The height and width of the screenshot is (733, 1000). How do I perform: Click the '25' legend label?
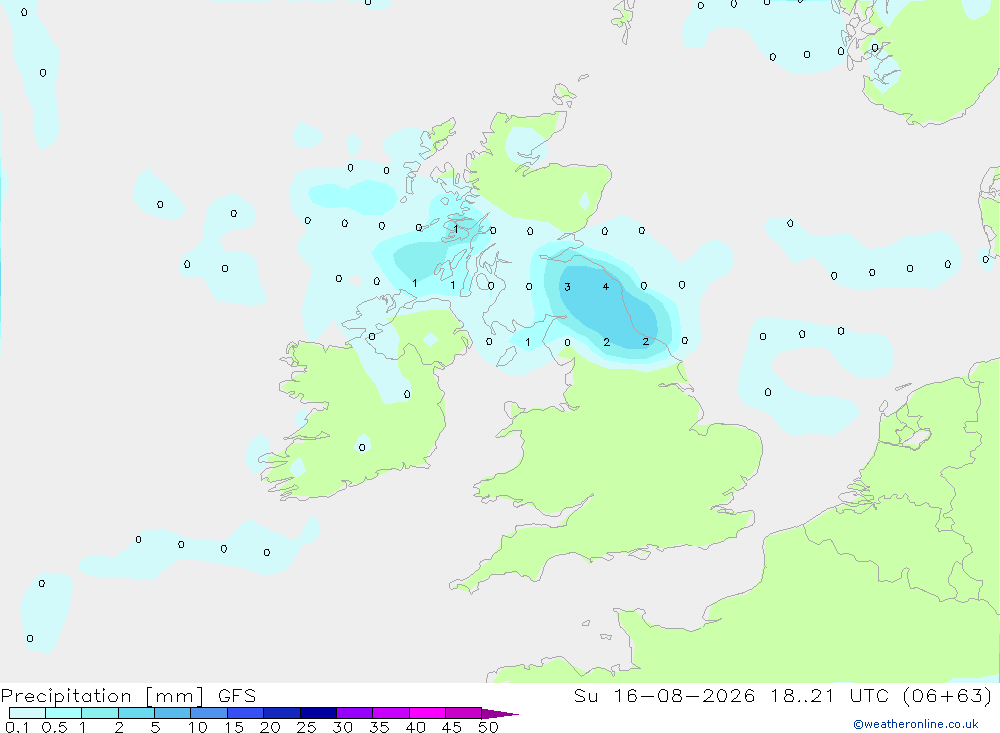coord(306,727)
